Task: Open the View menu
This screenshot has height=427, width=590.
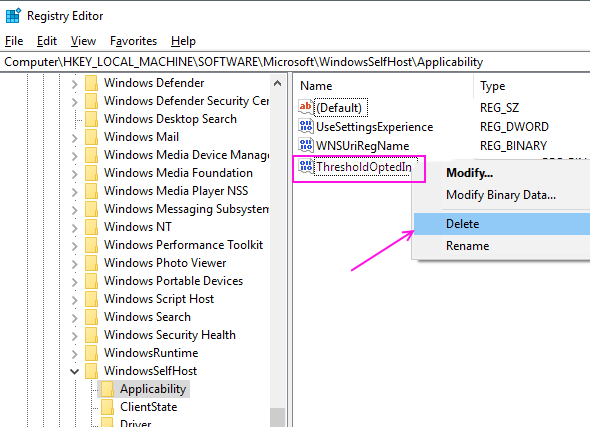Action: 83,41
